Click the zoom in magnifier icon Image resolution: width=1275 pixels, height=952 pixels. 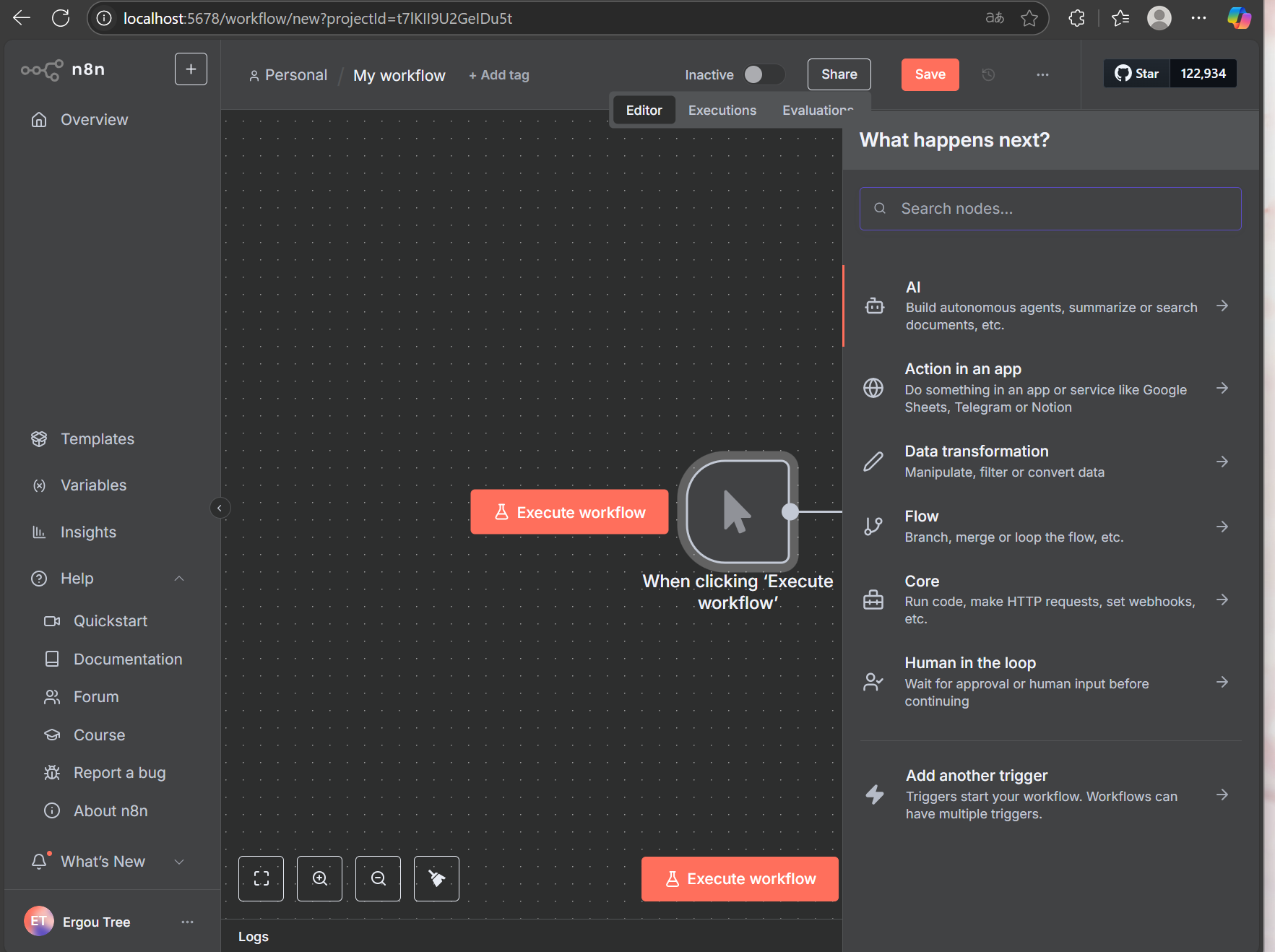click(319, 878)
